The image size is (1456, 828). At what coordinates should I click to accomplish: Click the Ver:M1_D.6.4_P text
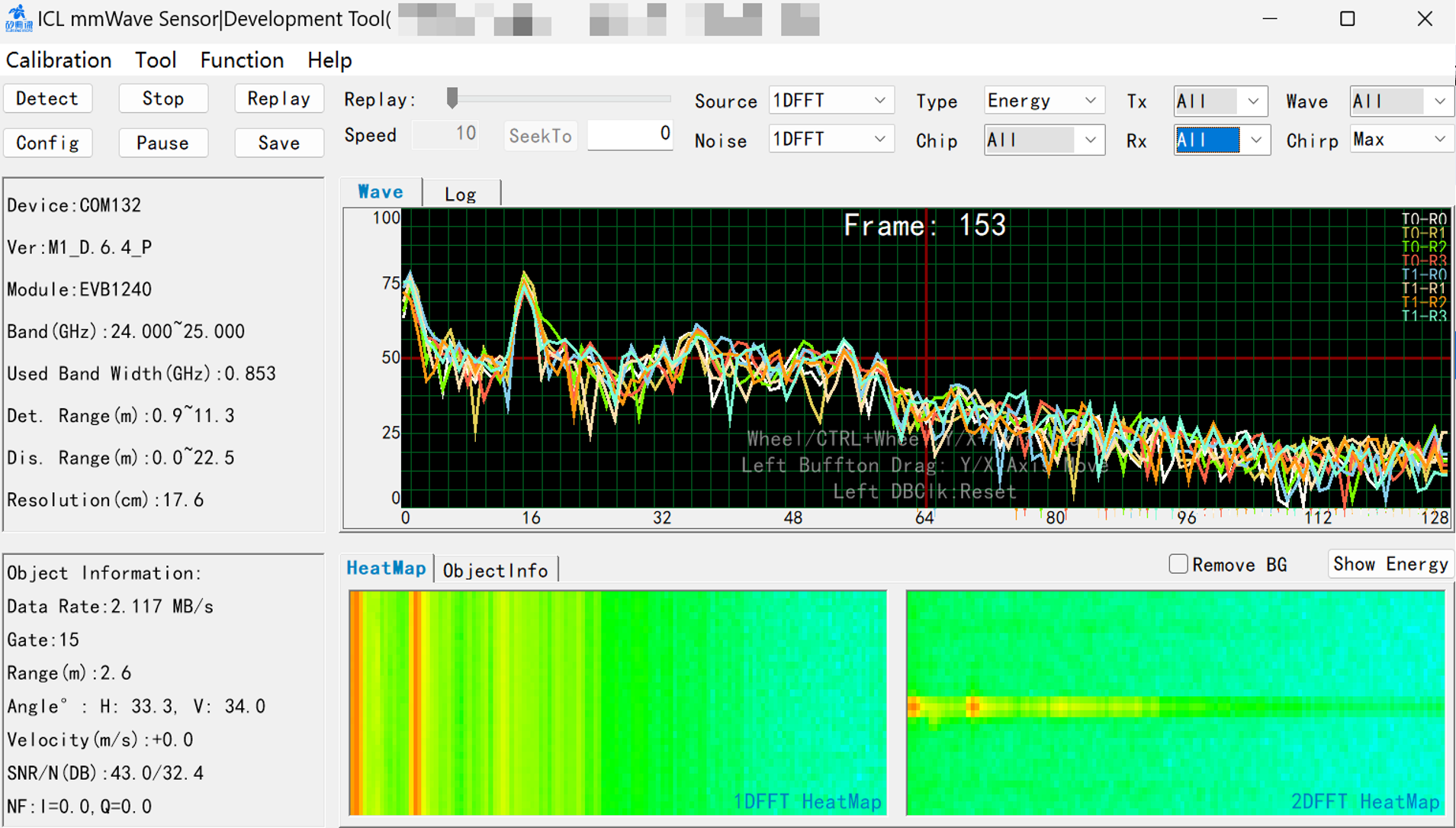79,247
